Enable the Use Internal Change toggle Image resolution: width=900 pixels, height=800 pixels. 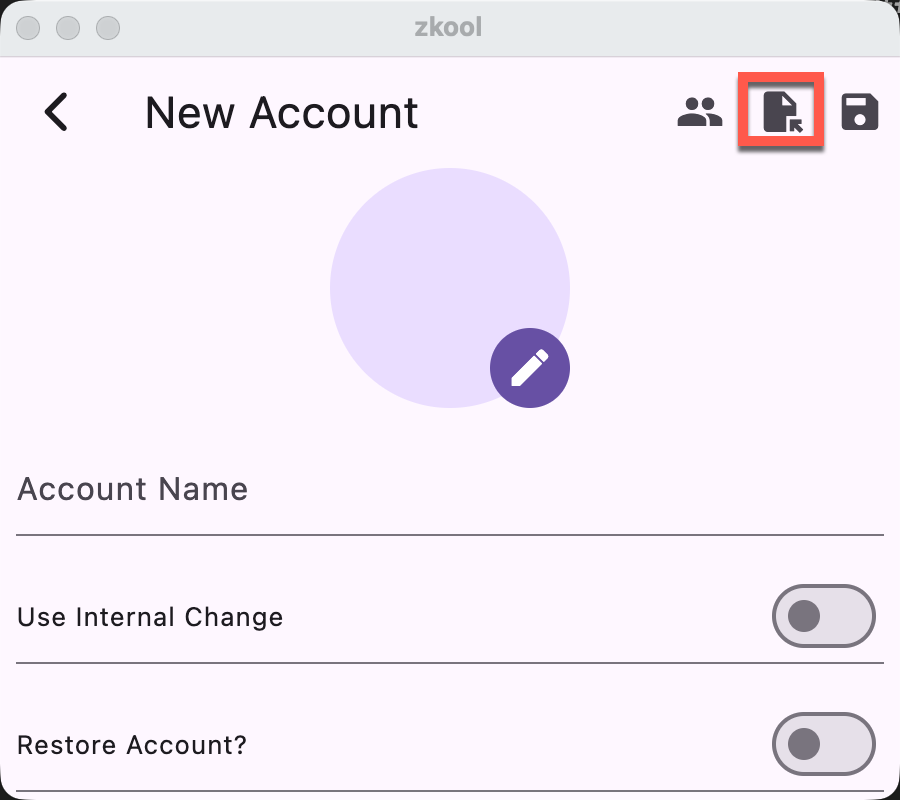tap(824, 617)
